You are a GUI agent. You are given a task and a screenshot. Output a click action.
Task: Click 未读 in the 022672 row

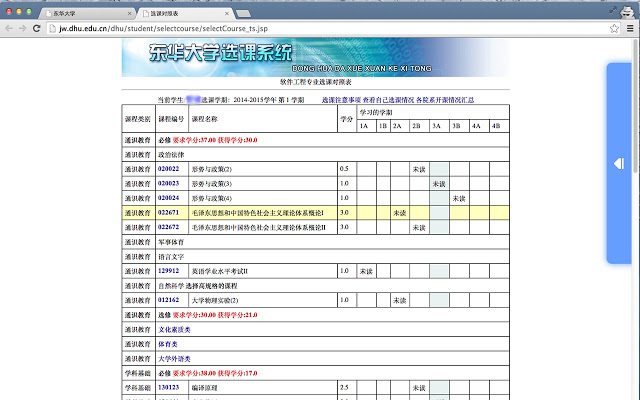[x=419, y=228]
